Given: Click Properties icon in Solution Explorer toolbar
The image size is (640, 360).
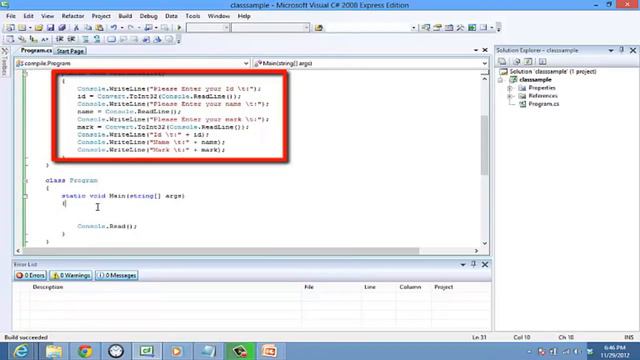Looking at the screenshot, I should (x=502, y=62).
